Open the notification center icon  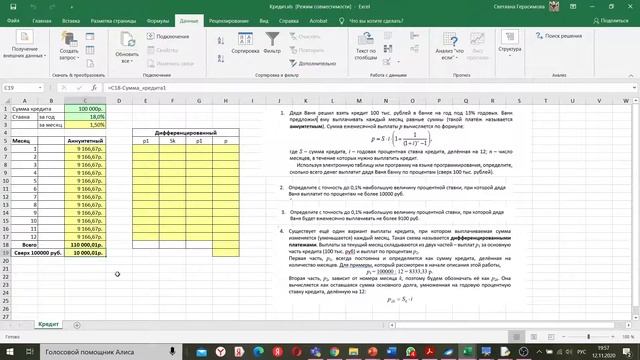point(627,351)
